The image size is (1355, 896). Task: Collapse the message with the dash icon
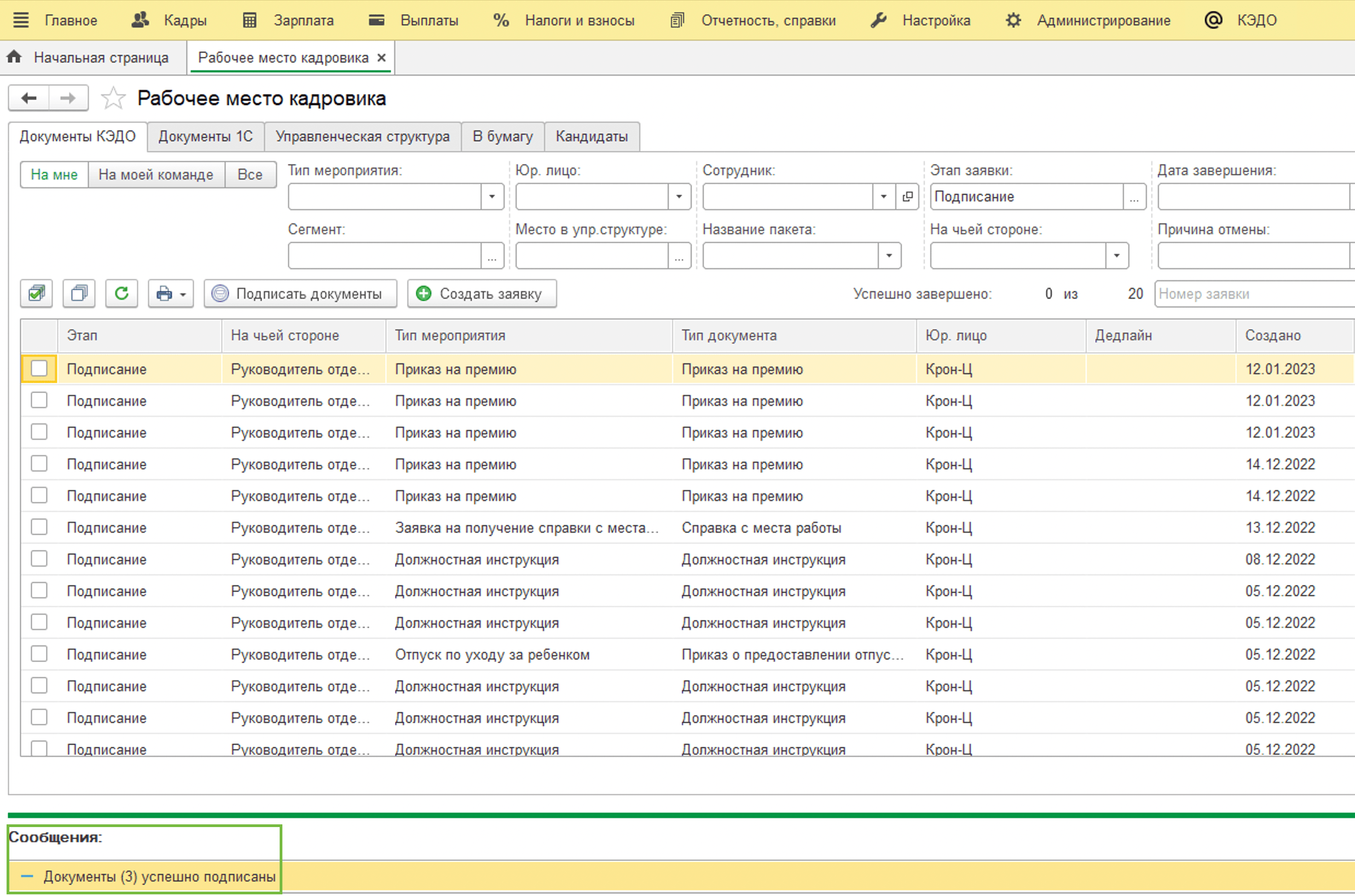click(x=27, y=876)
